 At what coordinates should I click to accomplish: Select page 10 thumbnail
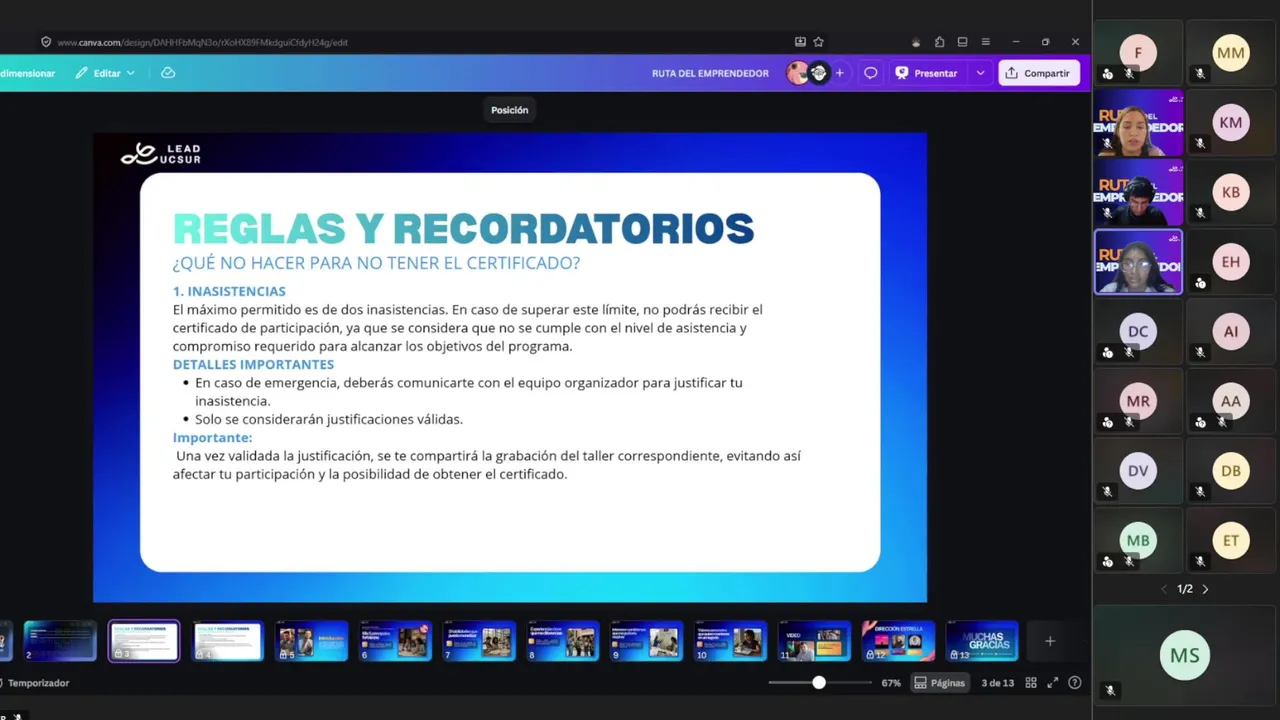[731, 641]
